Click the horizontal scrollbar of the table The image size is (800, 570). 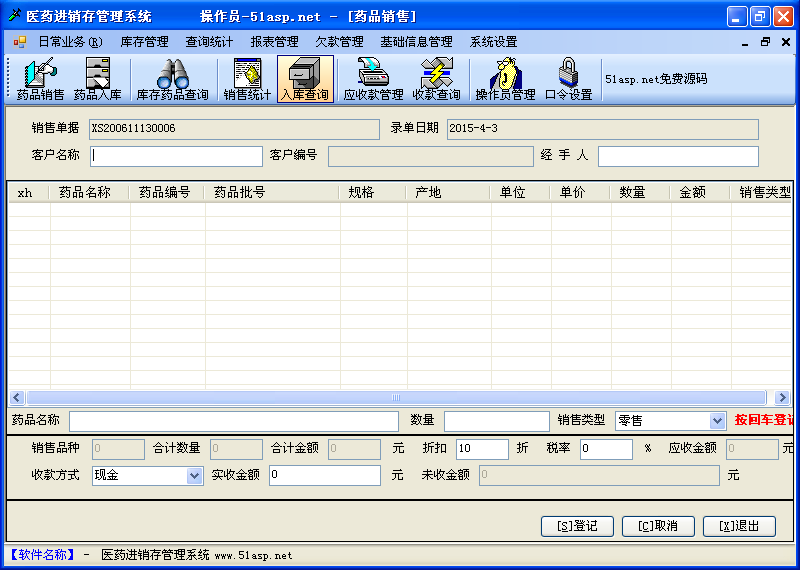(x=397, y=397)
